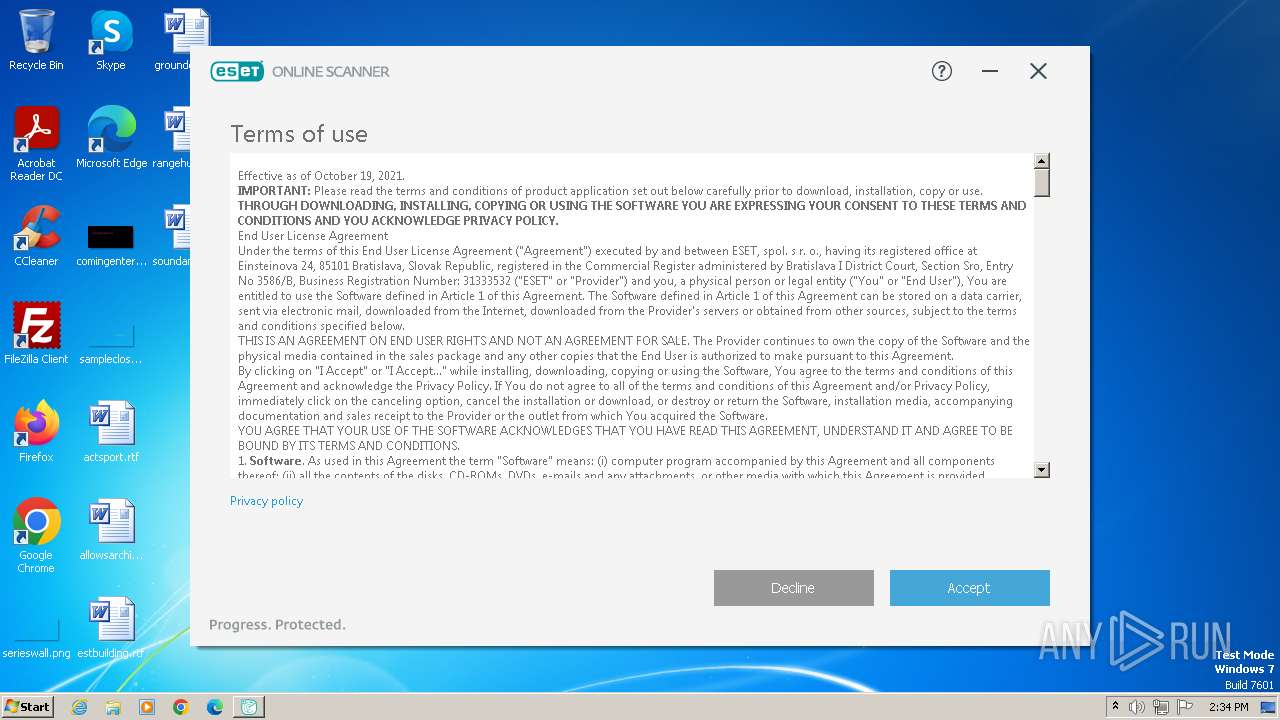Close the ESET Online Scanner window

point(1038,71)
